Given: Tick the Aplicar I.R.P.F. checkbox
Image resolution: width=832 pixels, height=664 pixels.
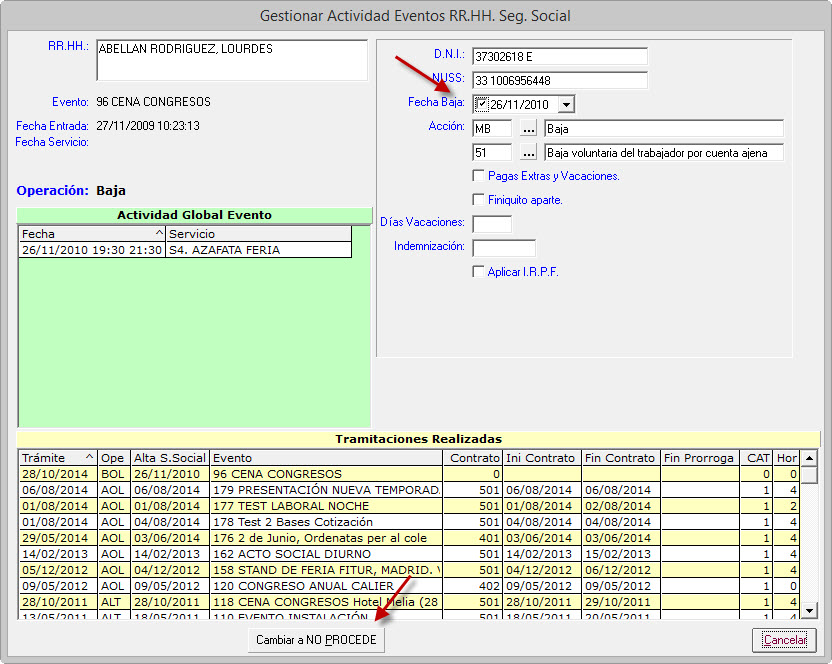Looking at the screenshot, I should click(478, 272).
